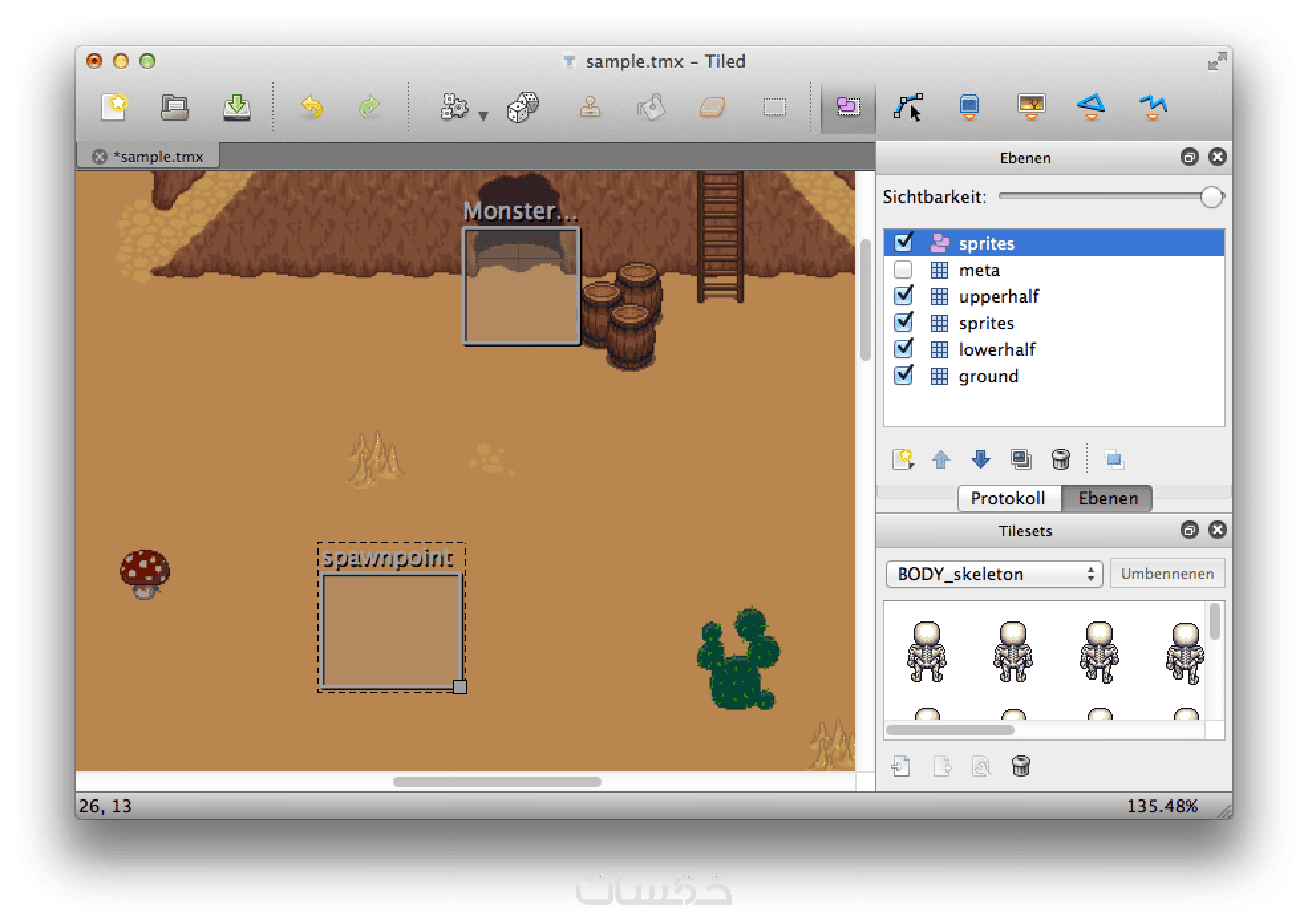Float the Tilesets panel
The height and width of the screenshot is (924, 1308).
(1189, 530)
